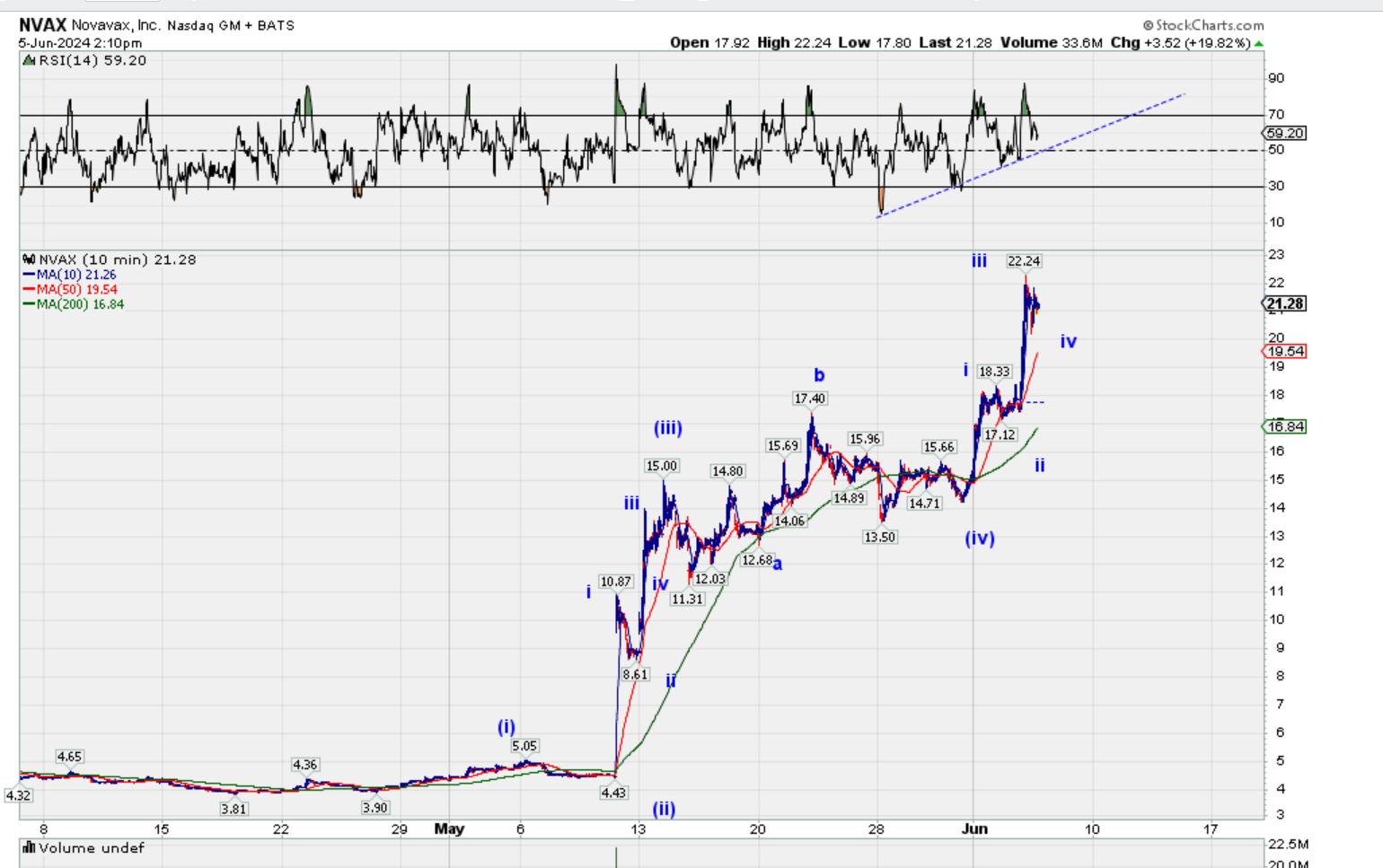Click the 11.31 price label
Image resolution: width=1383 pixels, height=868 pixels.
click(687, 599)
